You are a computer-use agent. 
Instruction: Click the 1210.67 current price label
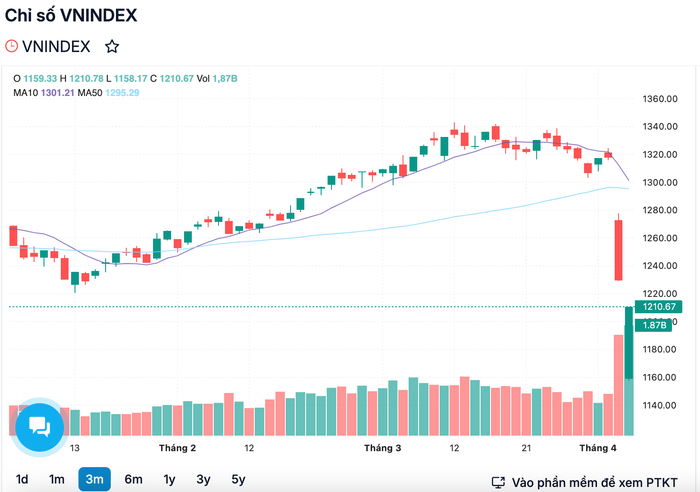pos(658,307)
